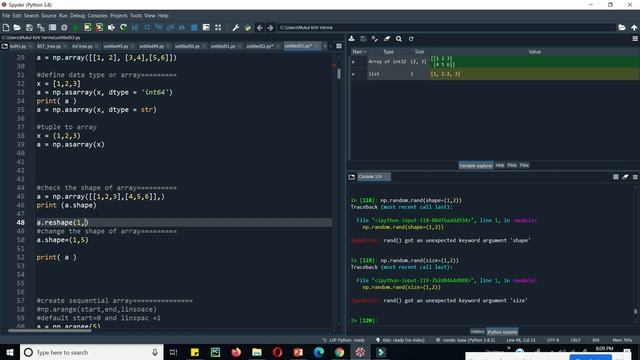Open the File menu
Screen dimensions: 640x360
tap(6, 16)
